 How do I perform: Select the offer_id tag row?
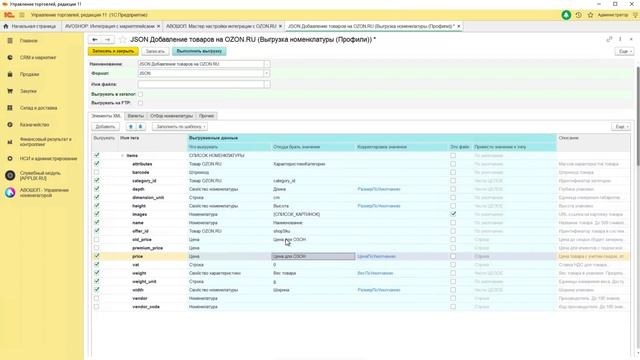click(140, 231)
